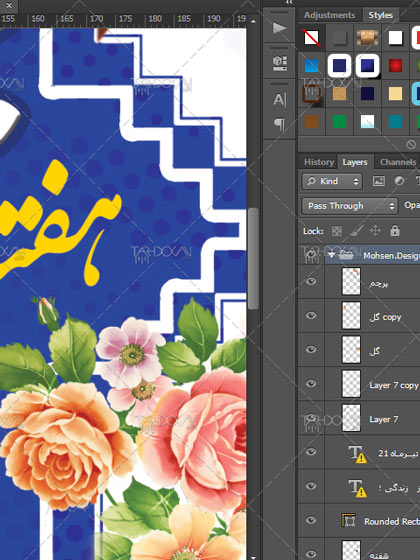Lock image pixels brush icon

pos(356,231)
